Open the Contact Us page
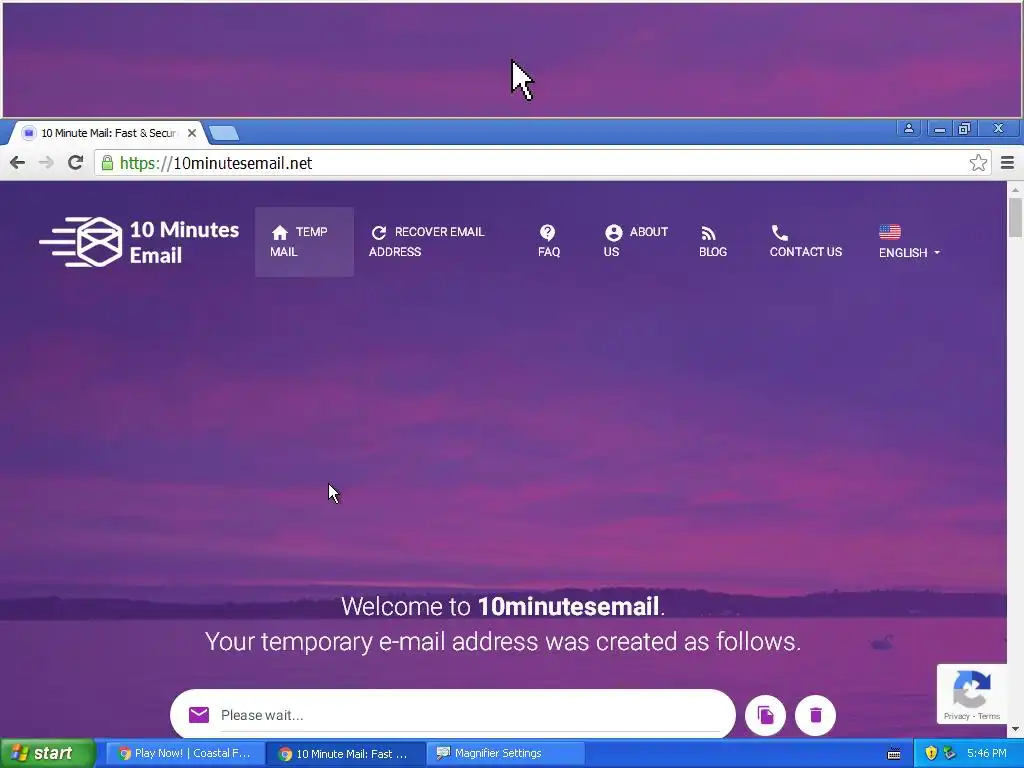1024x768 pixels. click(805, 242)
